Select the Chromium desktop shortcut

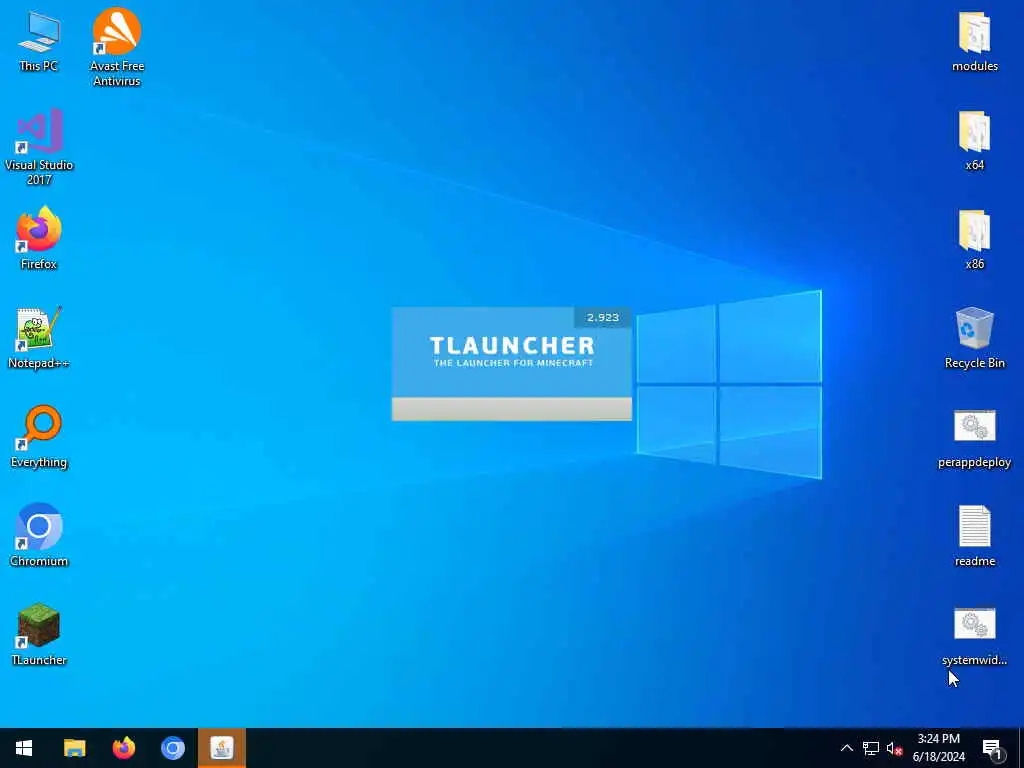39,536
